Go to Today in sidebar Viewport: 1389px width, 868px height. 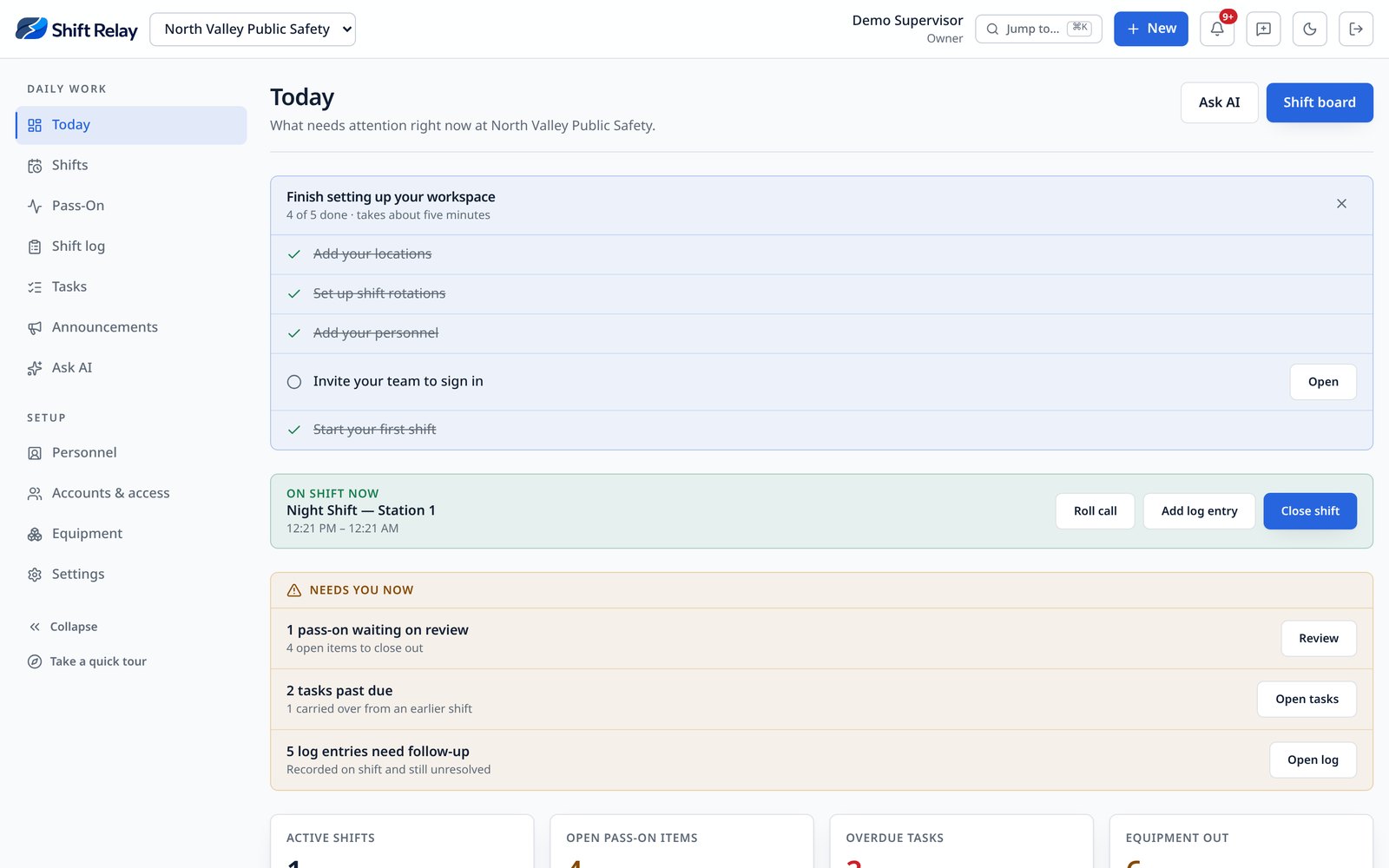131,125
